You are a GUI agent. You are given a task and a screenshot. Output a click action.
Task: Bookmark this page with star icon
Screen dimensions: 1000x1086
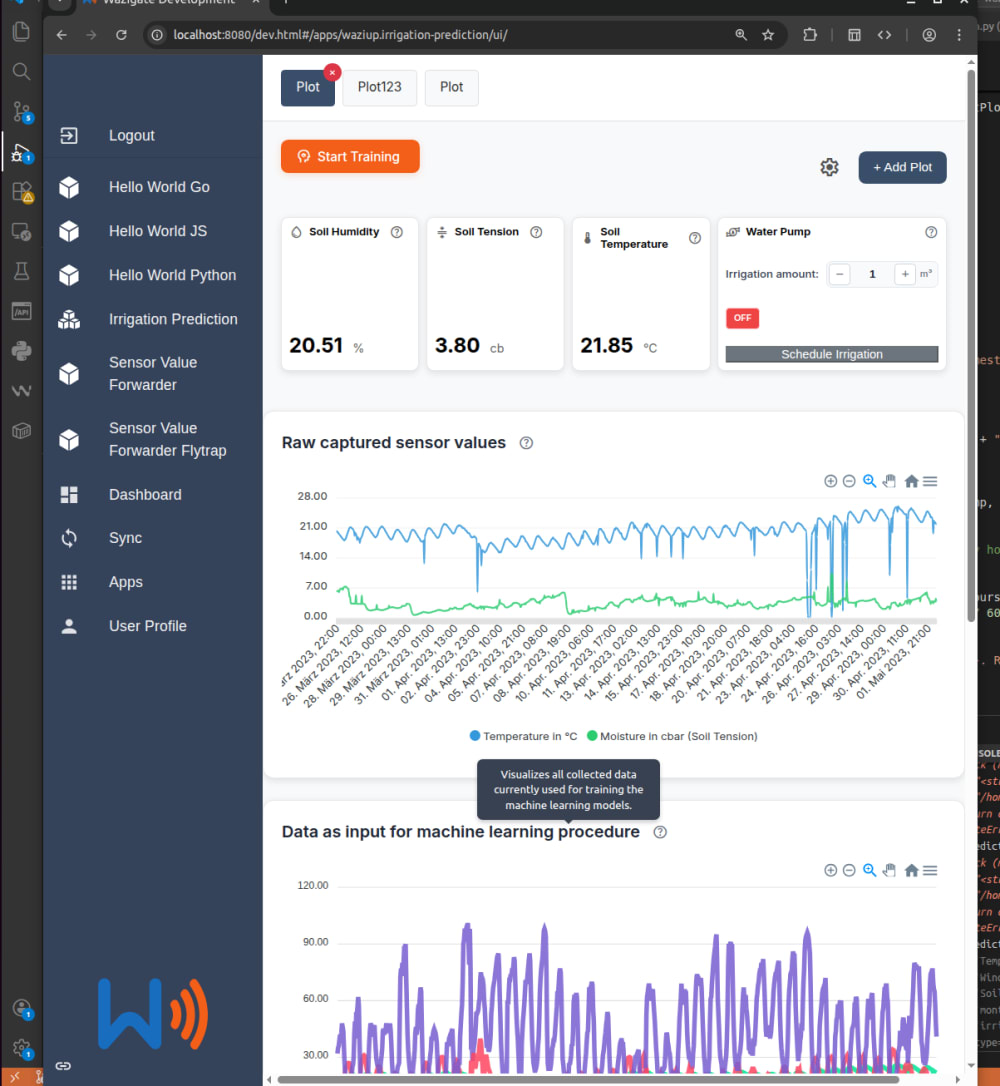click(768, 35)
